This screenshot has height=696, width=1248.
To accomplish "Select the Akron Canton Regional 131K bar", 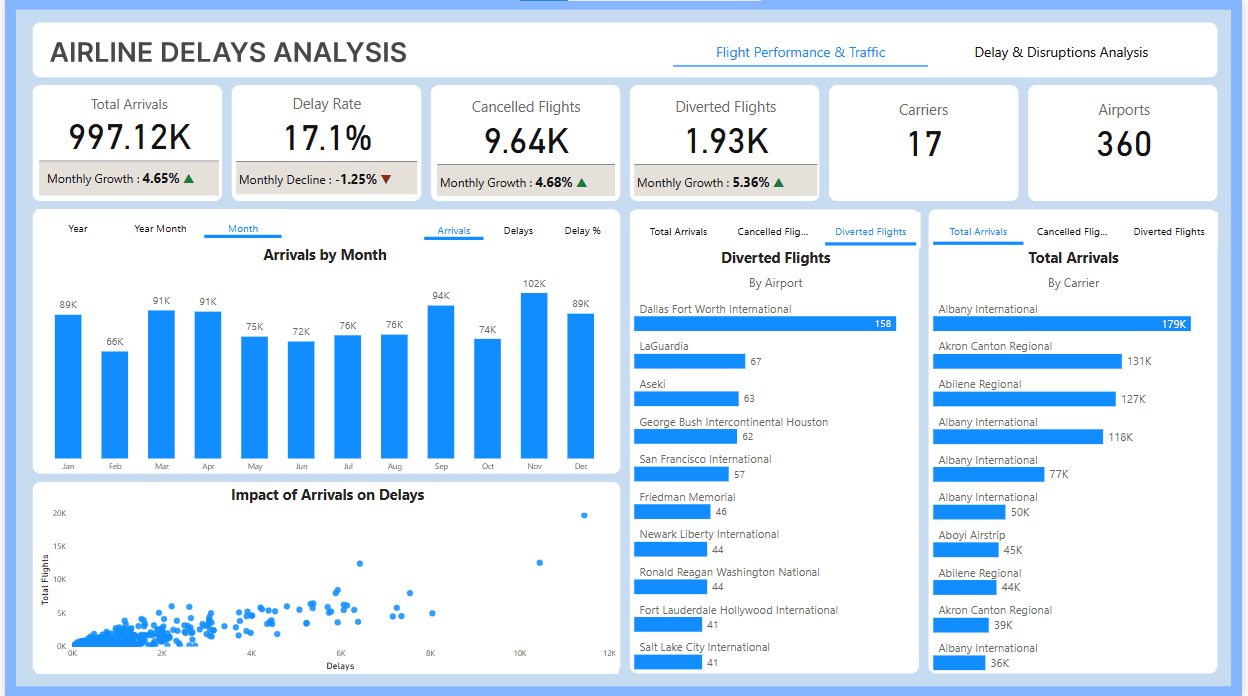I will point(1027,361).
